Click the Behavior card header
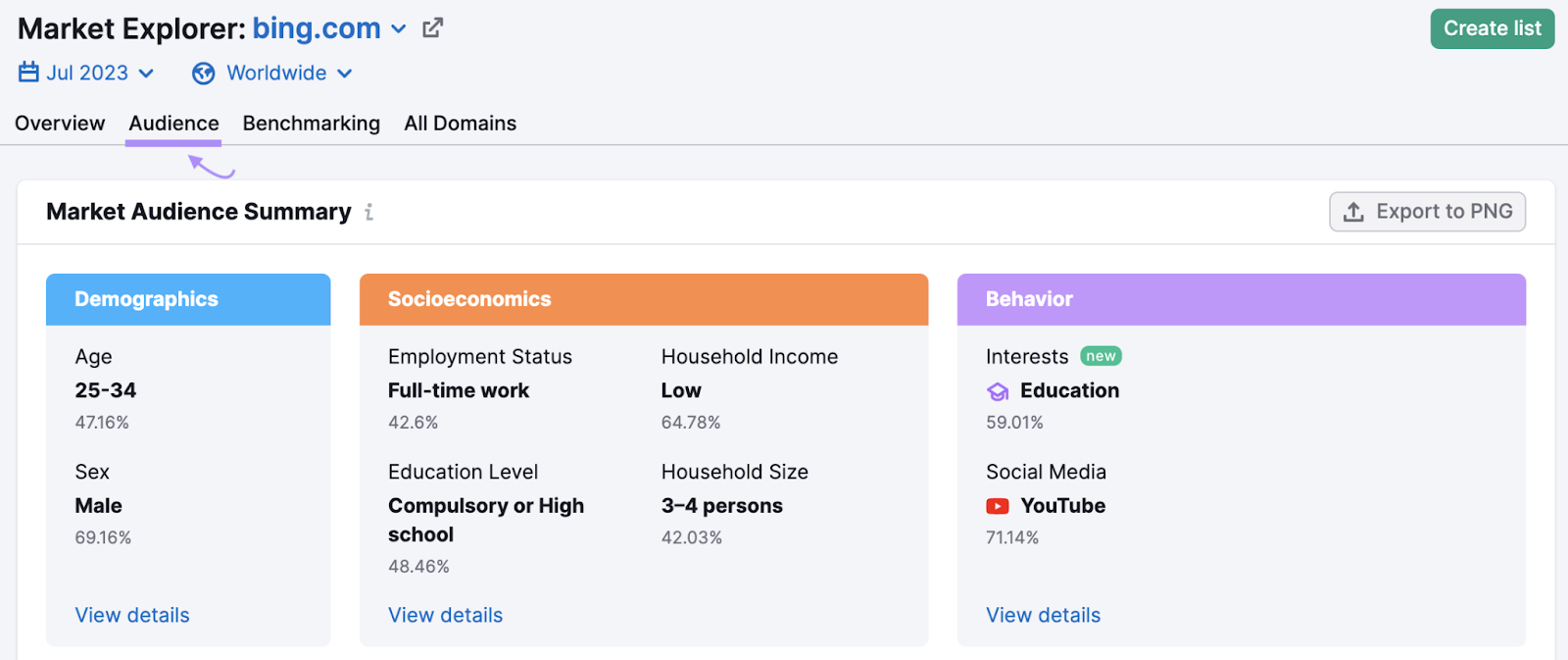The image size is (1568, 660). pyautogui.click(x=1242, y=299)
